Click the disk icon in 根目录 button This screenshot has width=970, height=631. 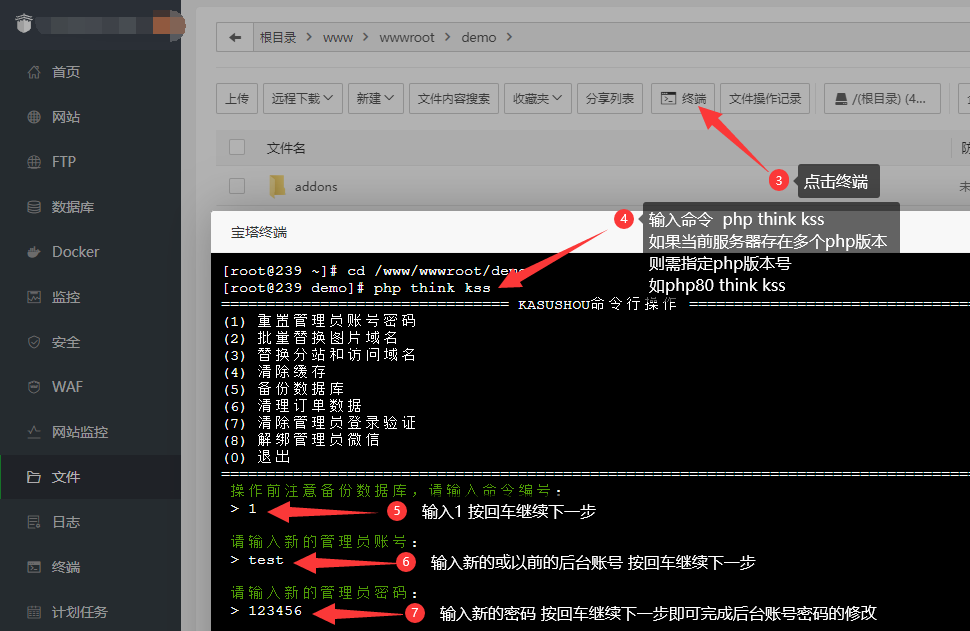pyautogui.click(x=841, y=99)
